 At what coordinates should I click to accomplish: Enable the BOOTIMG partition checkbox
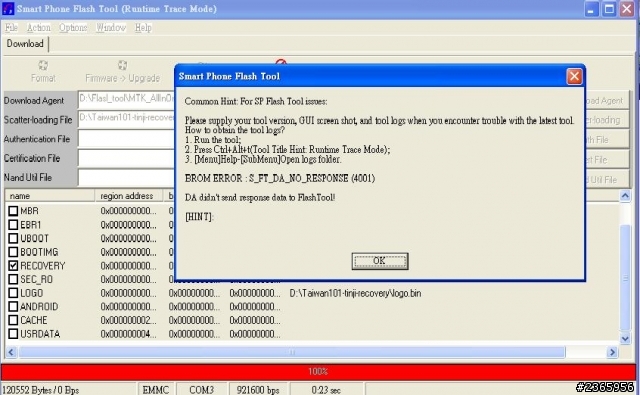(13, 252)
